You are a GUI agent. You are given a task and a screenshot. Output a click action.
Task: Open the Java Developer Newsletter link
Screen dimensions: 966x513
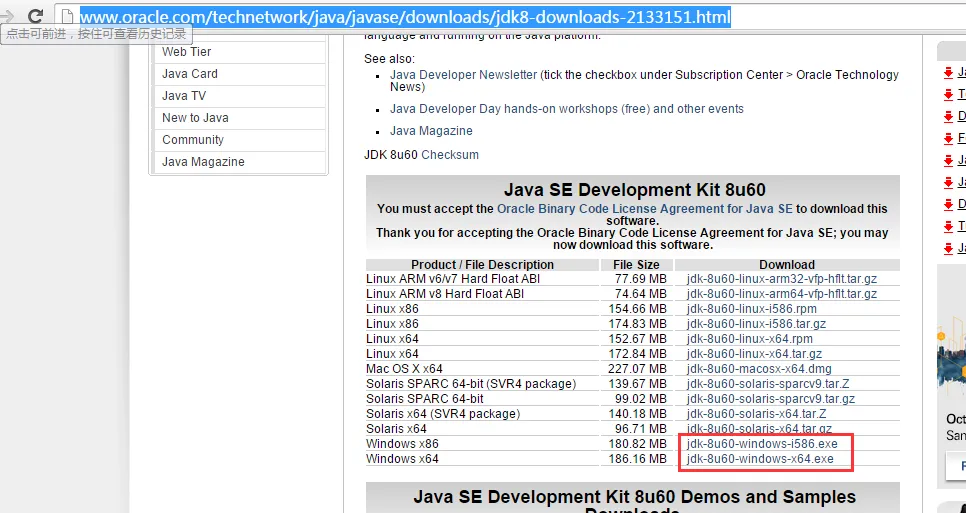[x=463, y=75]
